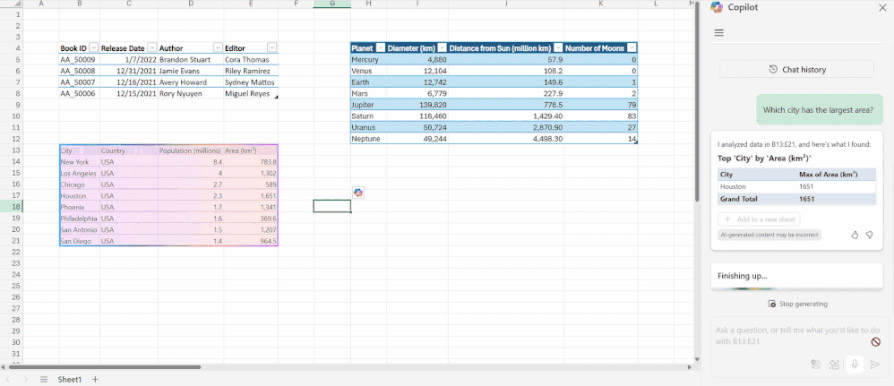The width and height of the screenshot is (894, 386).
Task: Click Stop generating
Action: coord(797,304)
